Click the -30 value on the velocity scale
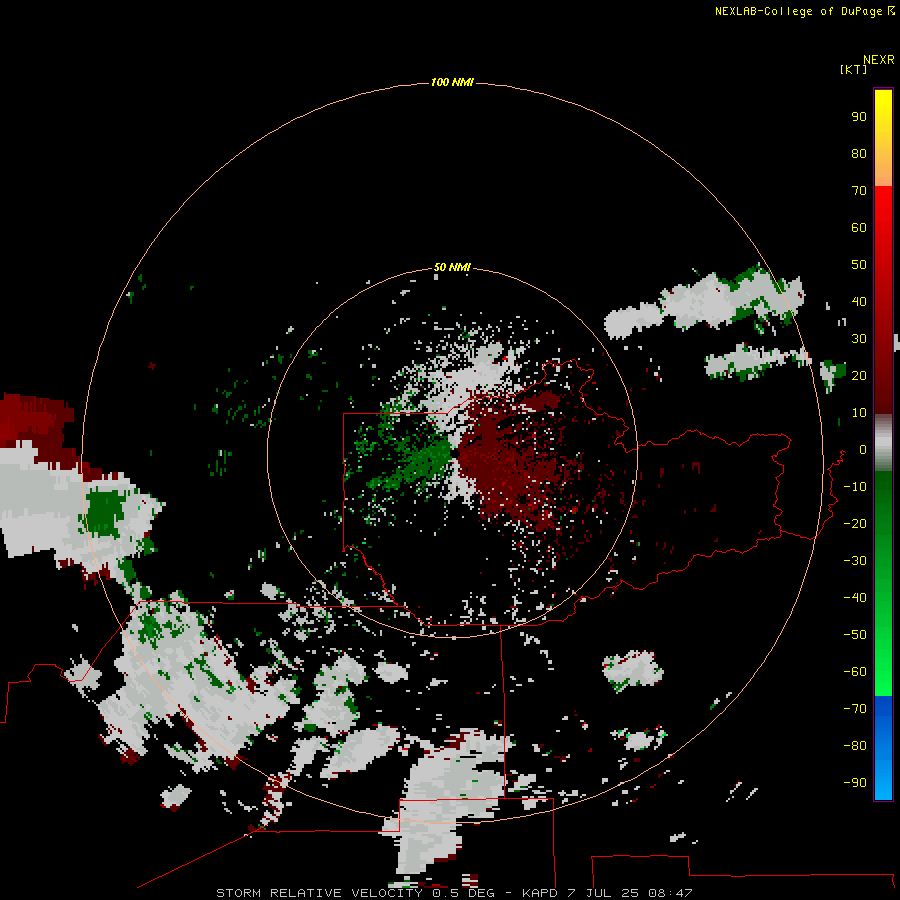 point(855,561)
